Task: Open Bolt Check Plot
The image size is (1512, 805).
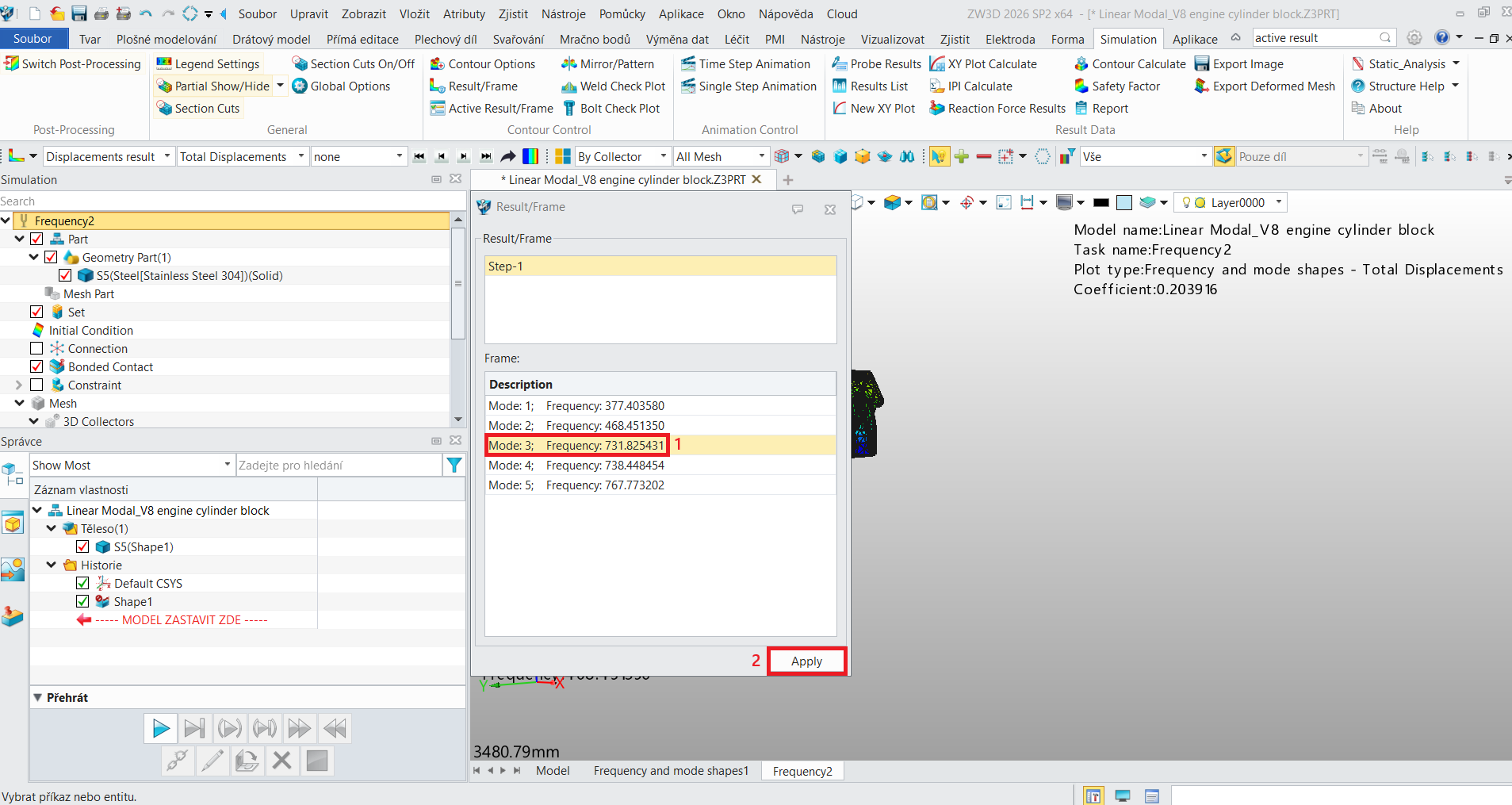Action: (611, 109)
